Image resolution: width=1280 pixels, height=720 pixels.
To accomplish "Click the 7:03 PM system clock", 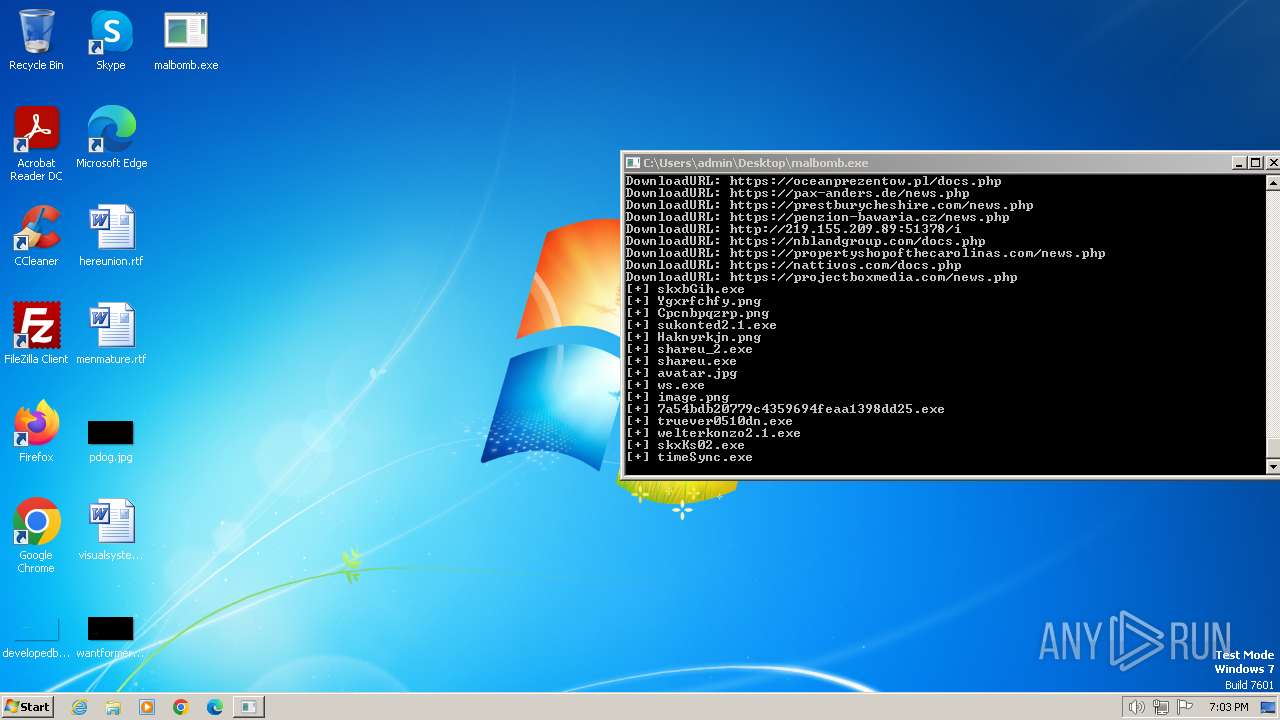I will (x=1229, y=707).
